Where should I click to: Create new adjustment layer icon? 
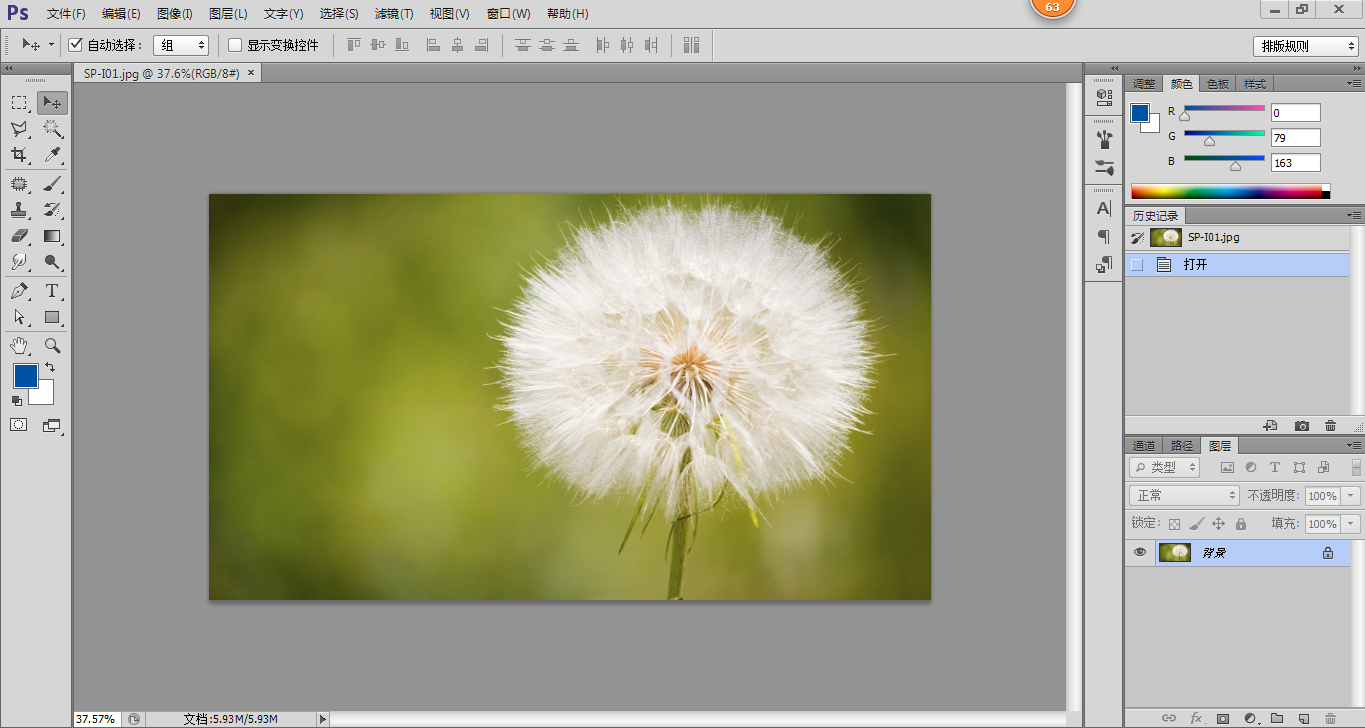point(1250,718)
